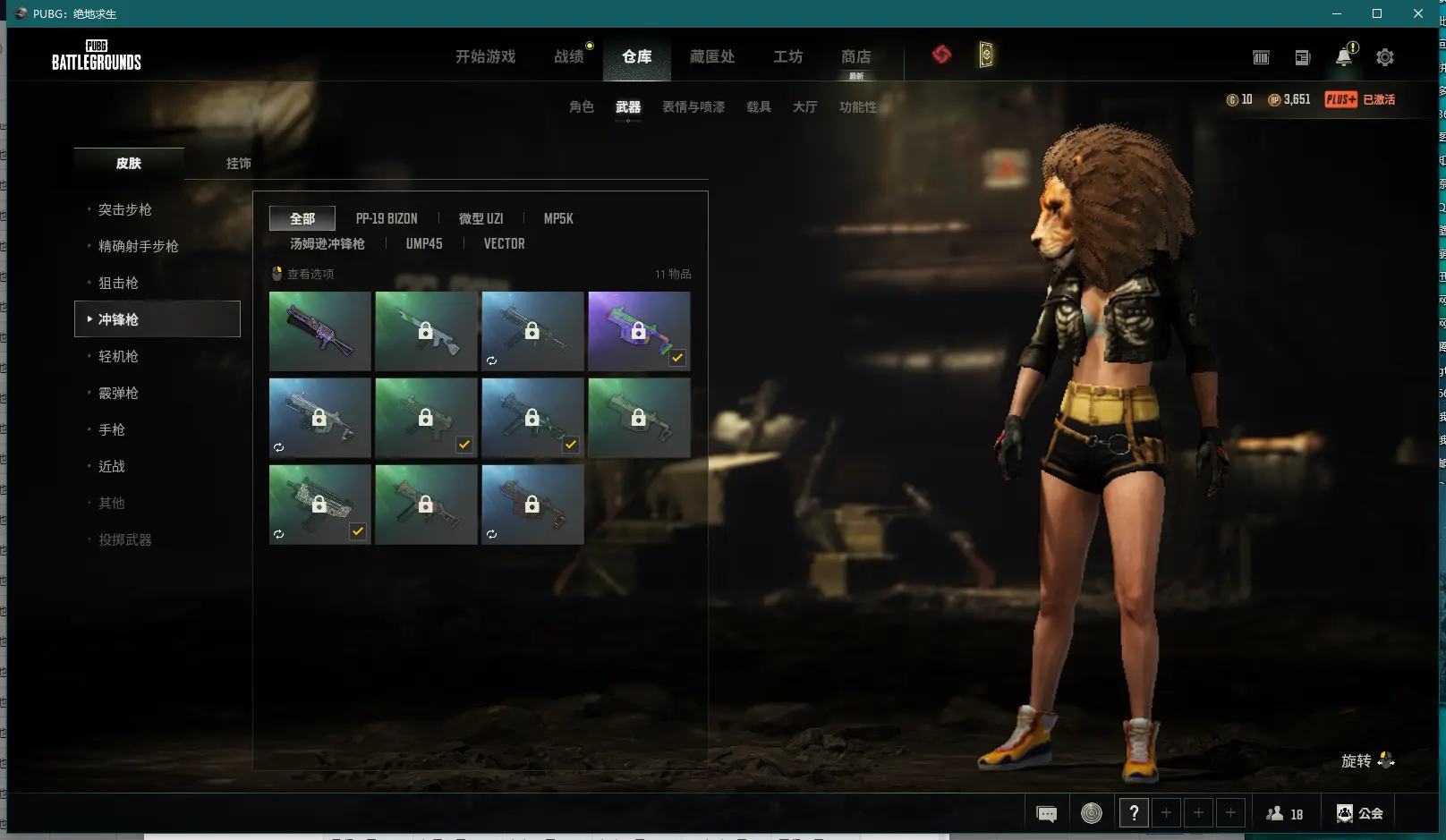Switch to 武器 sub-tab
This screenshot has width=1446, height=840.
(x=628, y=106)
